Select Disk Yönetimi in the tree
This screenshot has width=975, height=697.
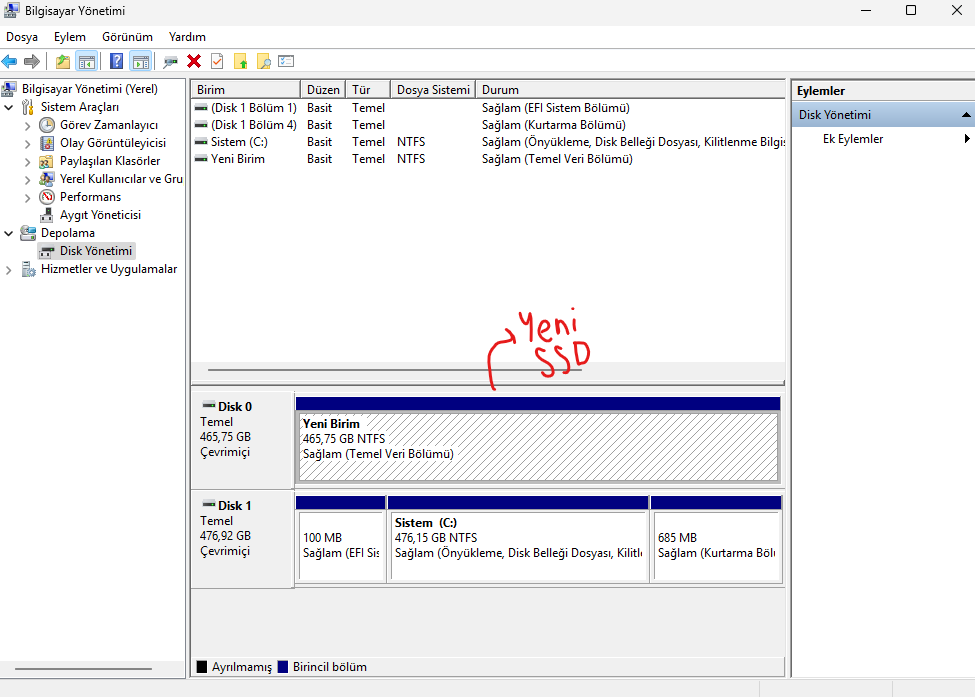click(x=95, y=251)
